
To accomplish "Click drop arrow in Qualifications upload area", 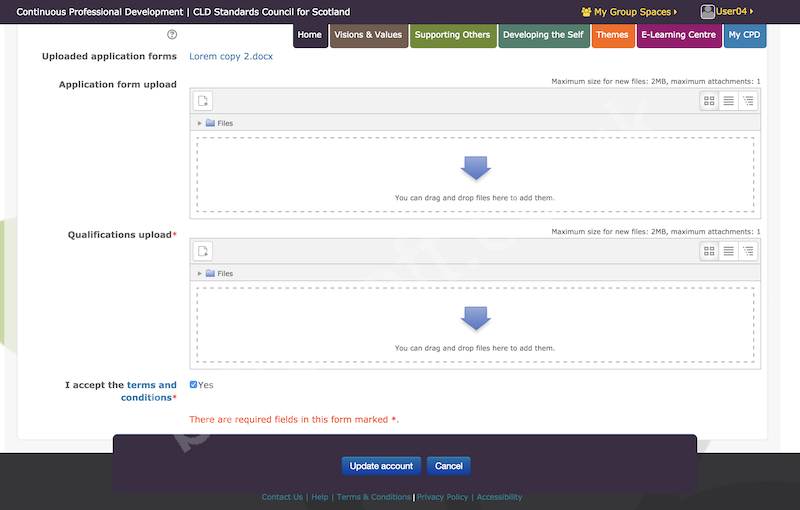I will click(476, 318).
